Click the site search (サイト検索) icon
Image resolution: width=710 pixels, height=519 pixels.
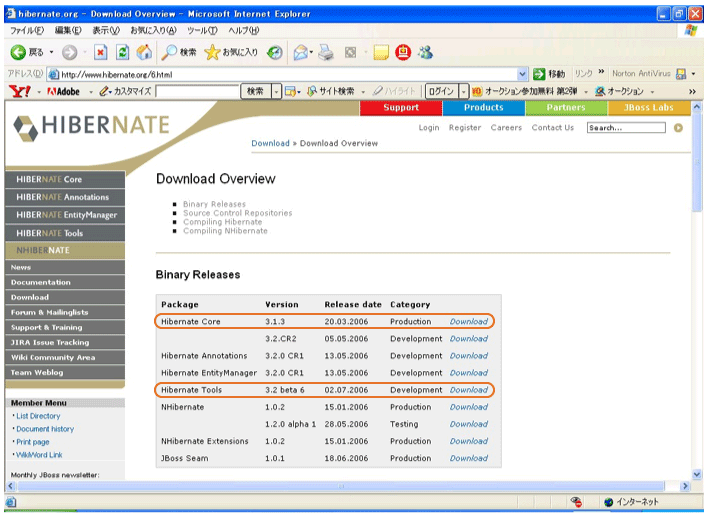[x=312, y=91]
